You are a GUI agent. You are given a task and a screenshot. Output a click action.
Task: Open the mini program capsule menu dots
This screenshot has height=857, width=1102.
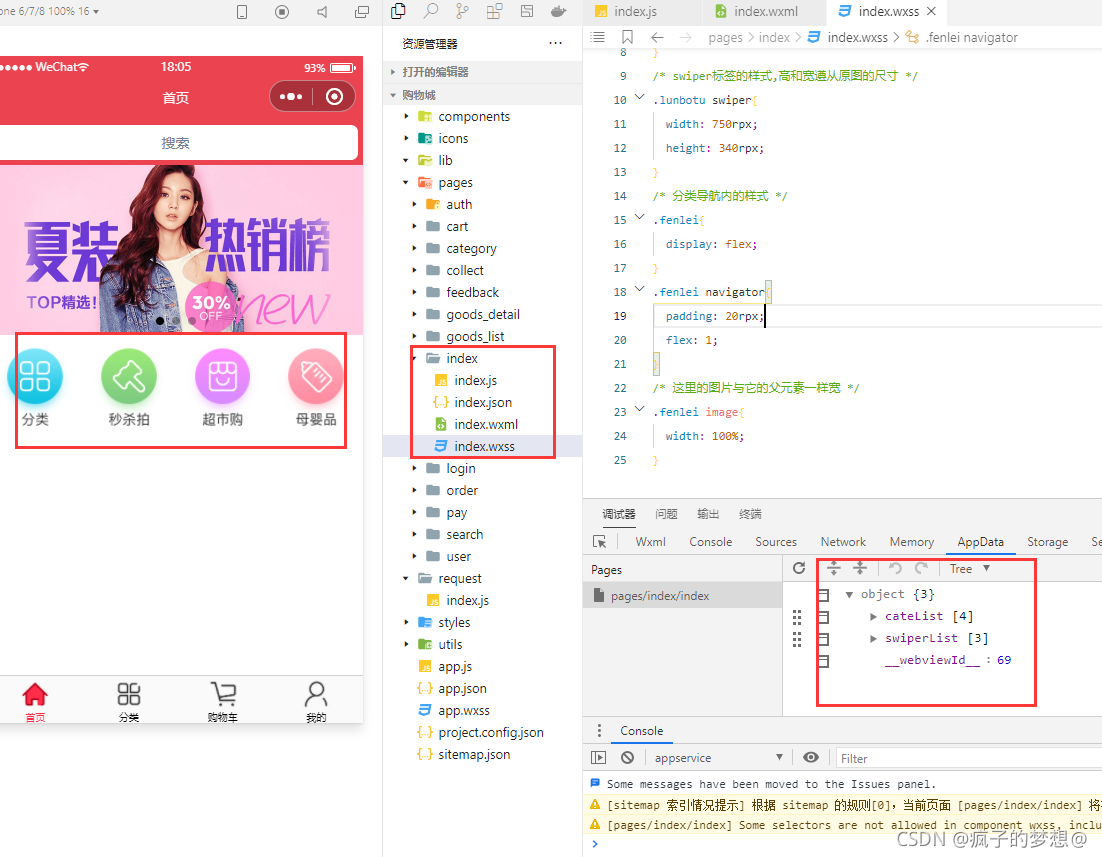291,96
